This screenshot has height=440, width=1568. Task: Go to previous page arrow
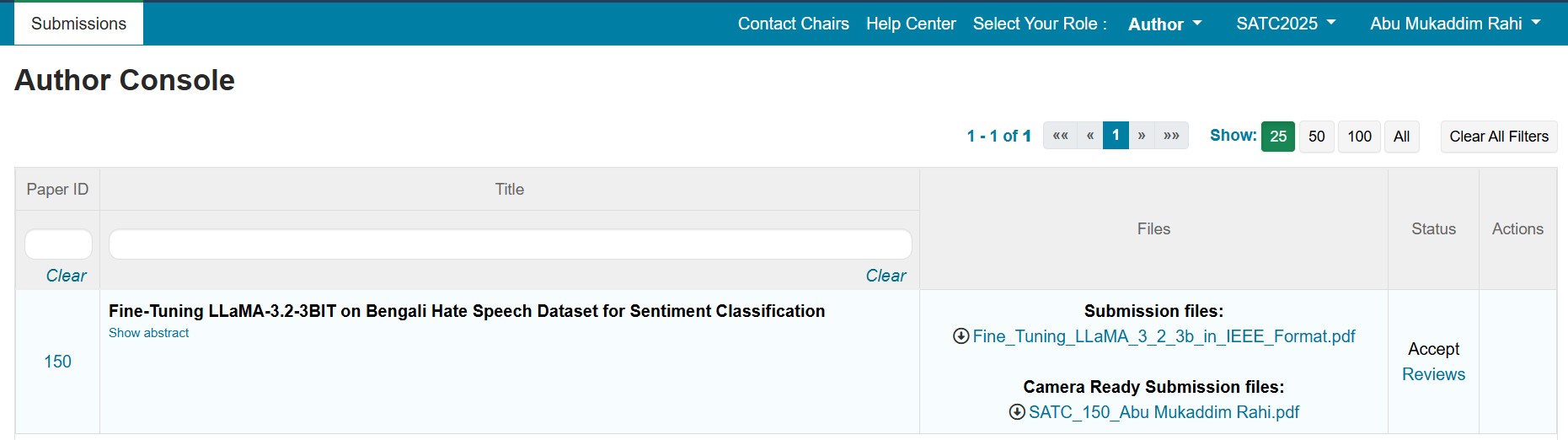[1090, 136]
